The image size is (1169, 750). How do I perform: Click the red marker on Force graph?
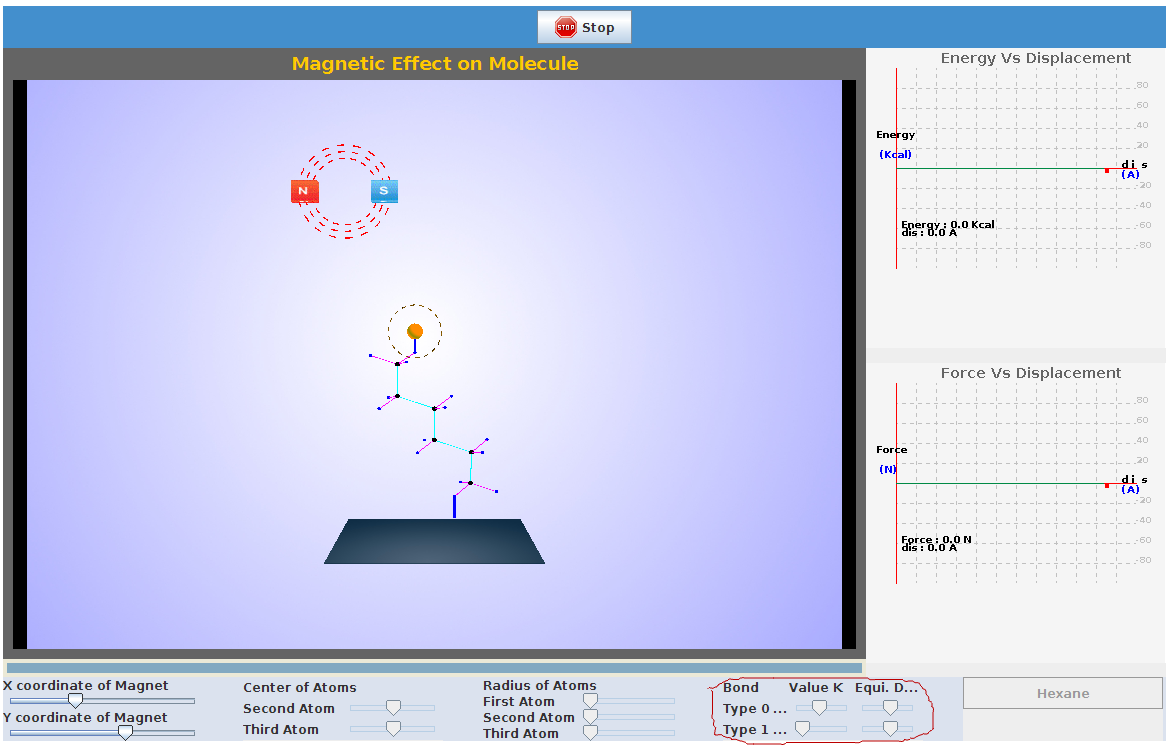coord(1107,486)
